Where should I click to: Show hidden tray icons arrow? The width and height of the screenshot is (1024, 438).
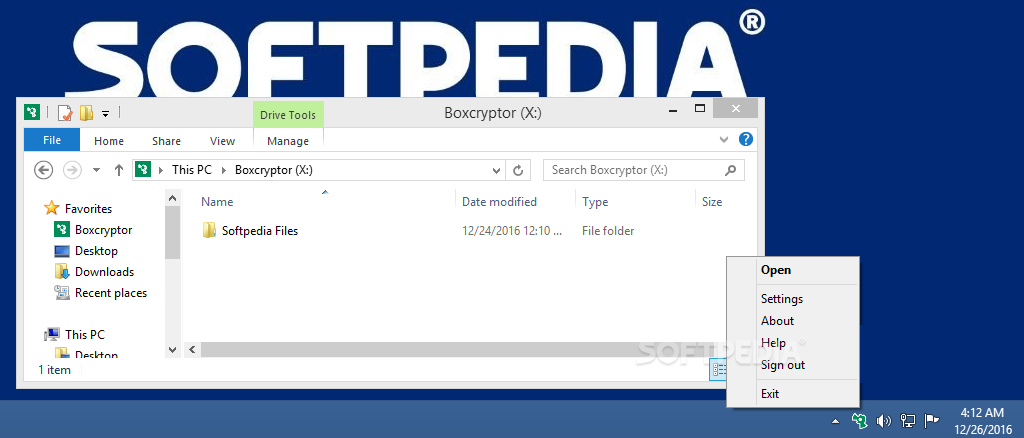tap(835, 420)
